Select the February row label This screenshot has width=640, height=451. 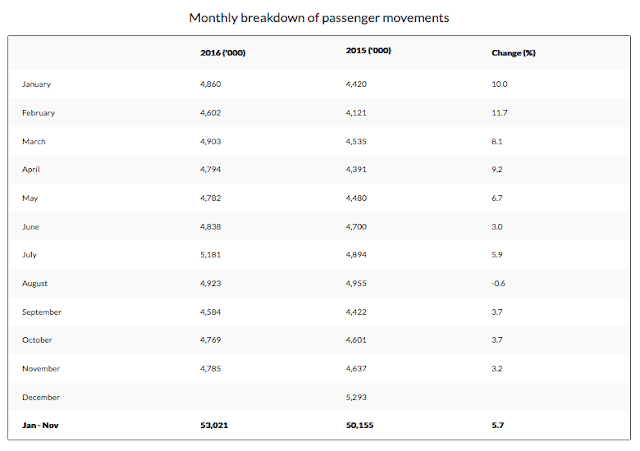click(x=38, y=113)
